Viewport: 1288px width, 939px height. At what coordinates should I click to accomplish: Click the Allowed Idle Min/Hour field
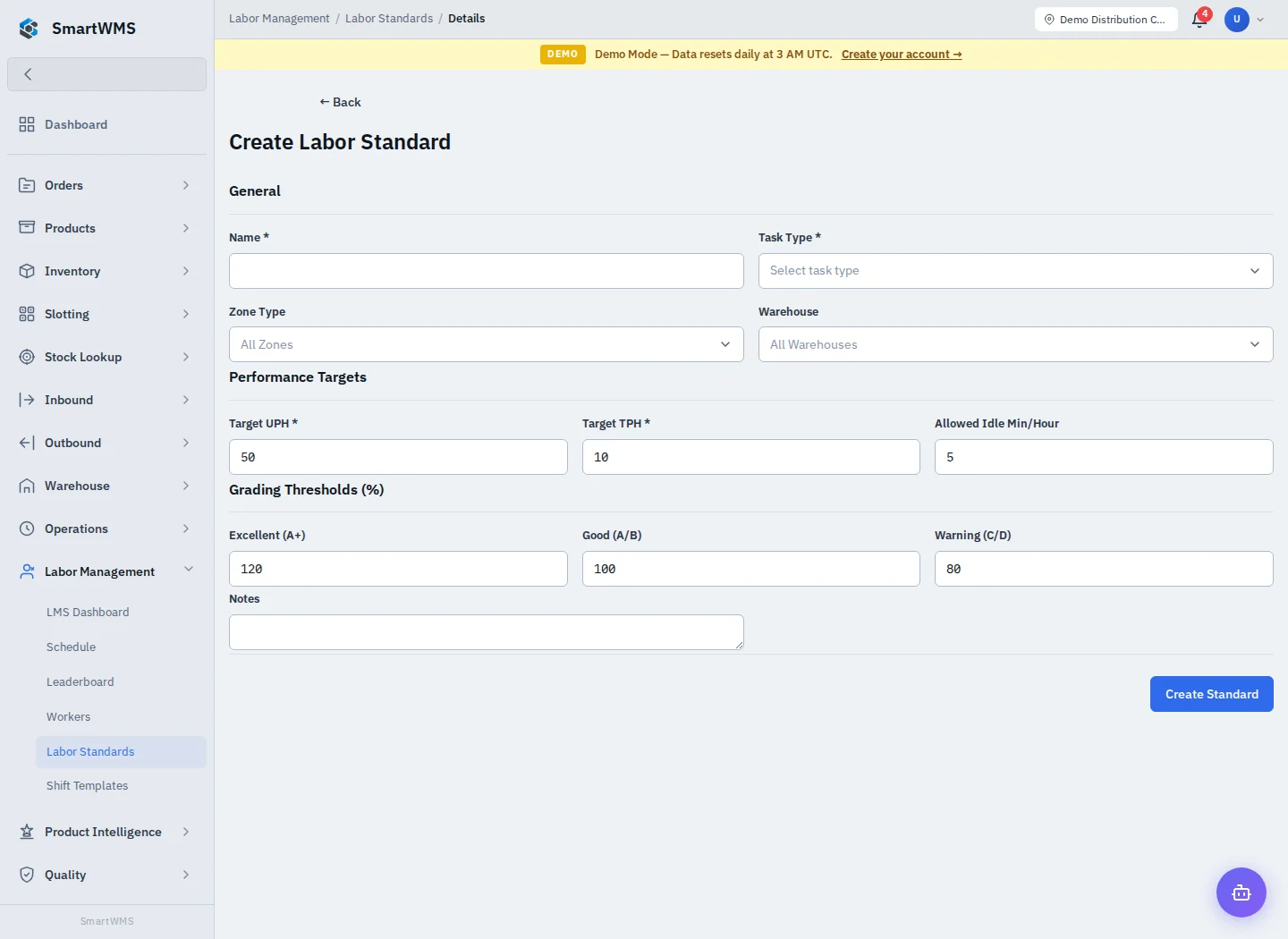click(1104, 457)
